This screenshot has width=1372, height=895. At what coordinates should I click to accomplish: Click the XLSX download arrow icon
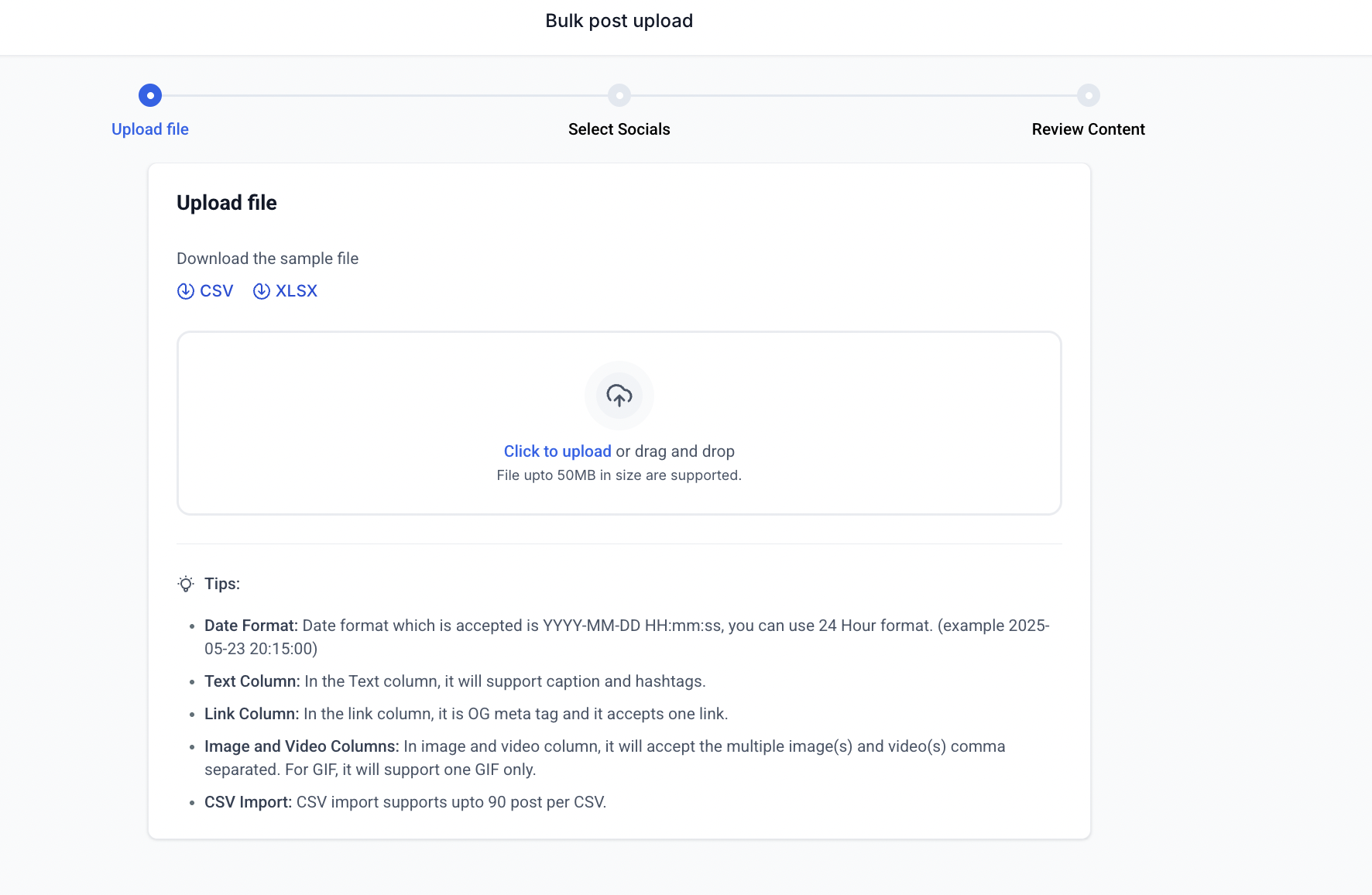pos(262,291)
